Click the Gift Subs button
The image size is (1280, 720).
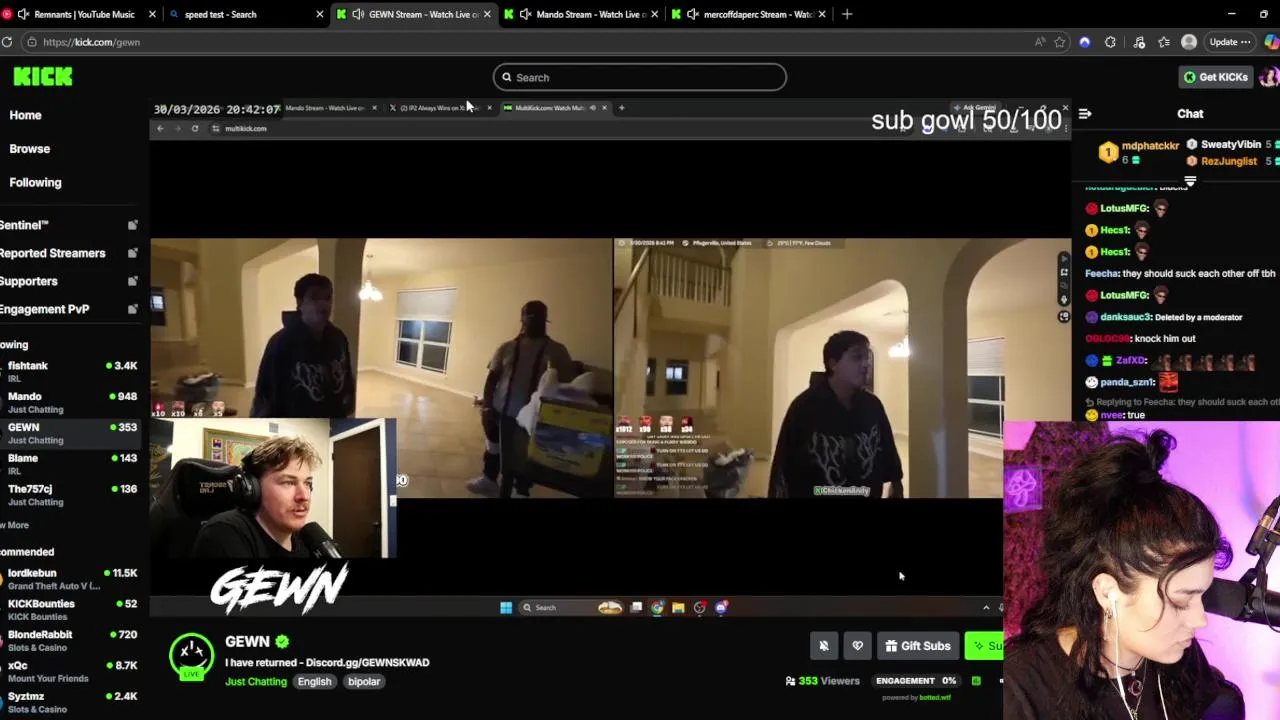coord(917,646)
